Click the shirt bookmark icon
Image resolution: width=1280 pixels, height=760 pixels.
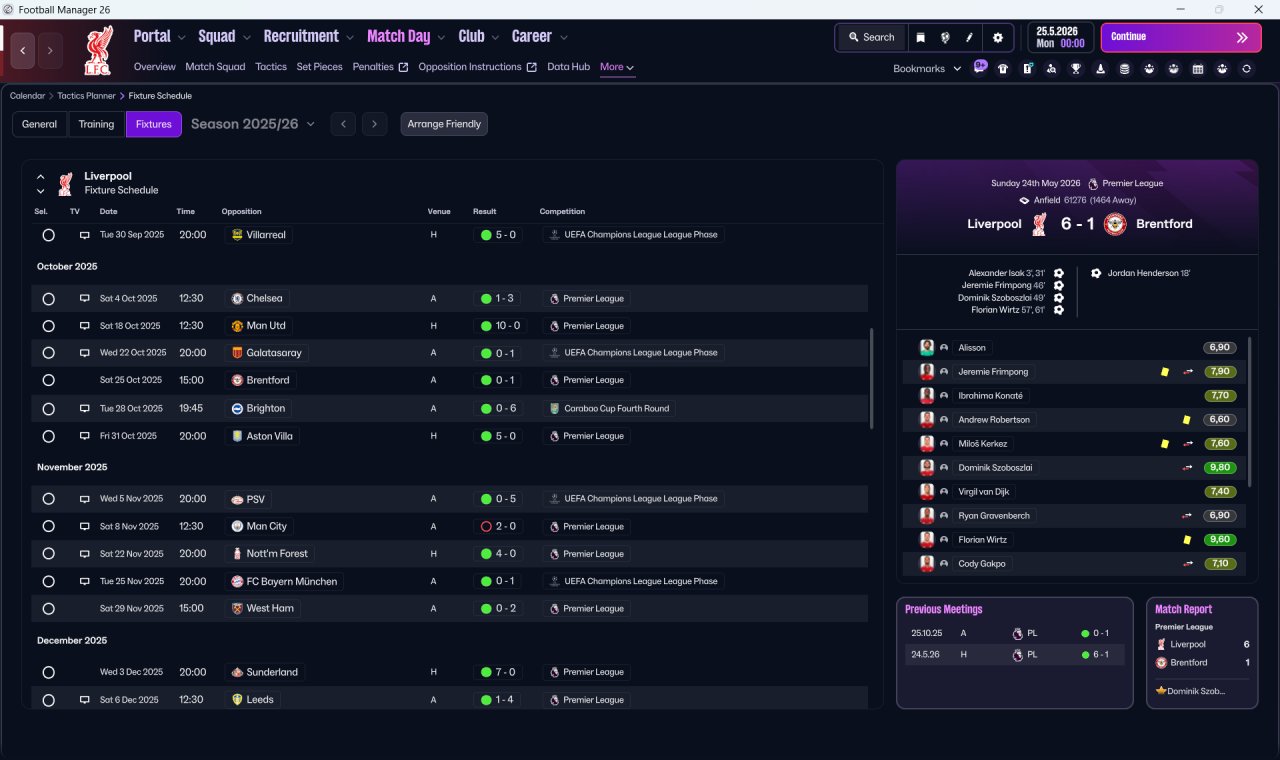coord(1003,69)
